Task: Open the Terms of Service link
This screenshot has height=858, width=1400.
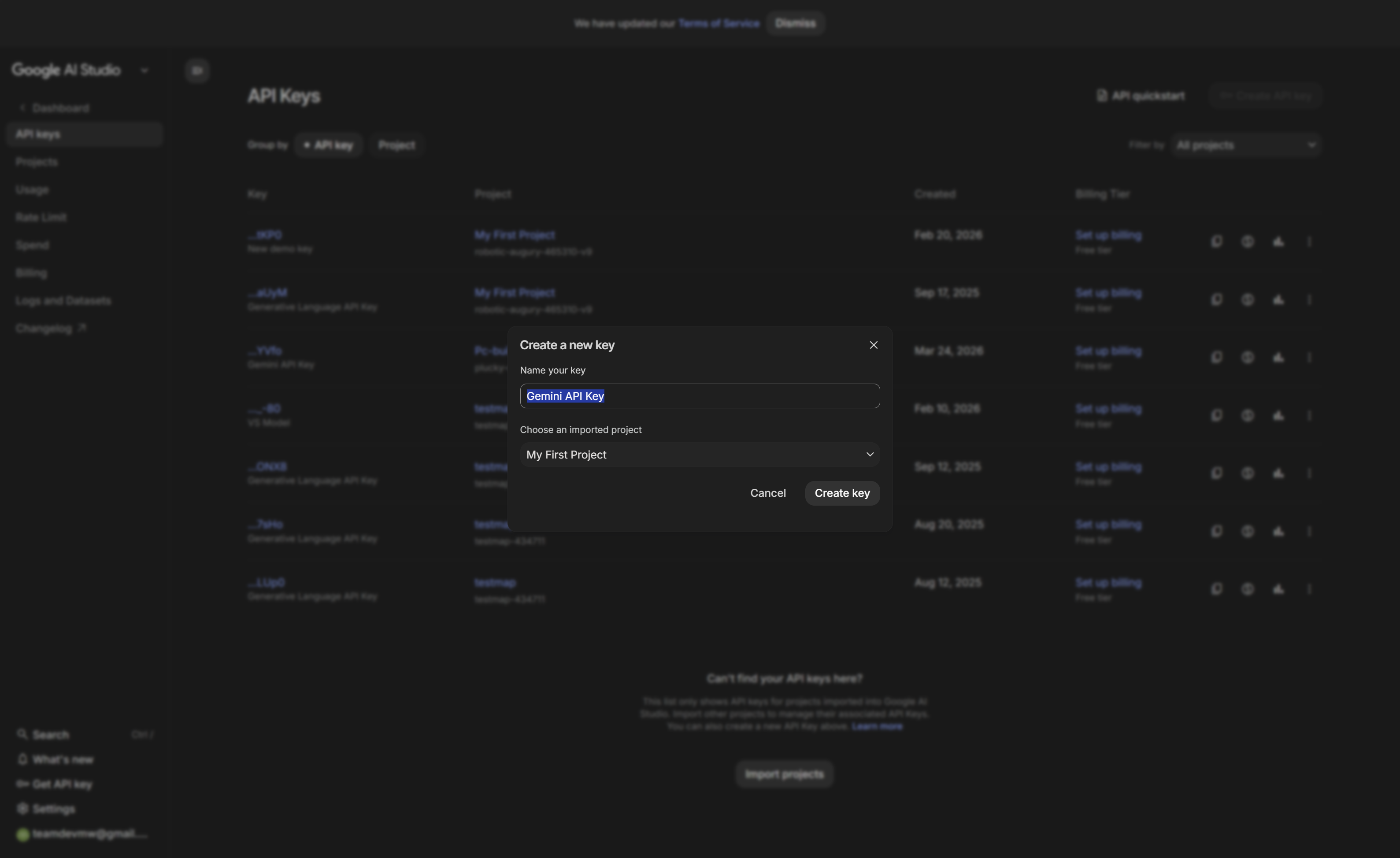Action: click(719, 23)
